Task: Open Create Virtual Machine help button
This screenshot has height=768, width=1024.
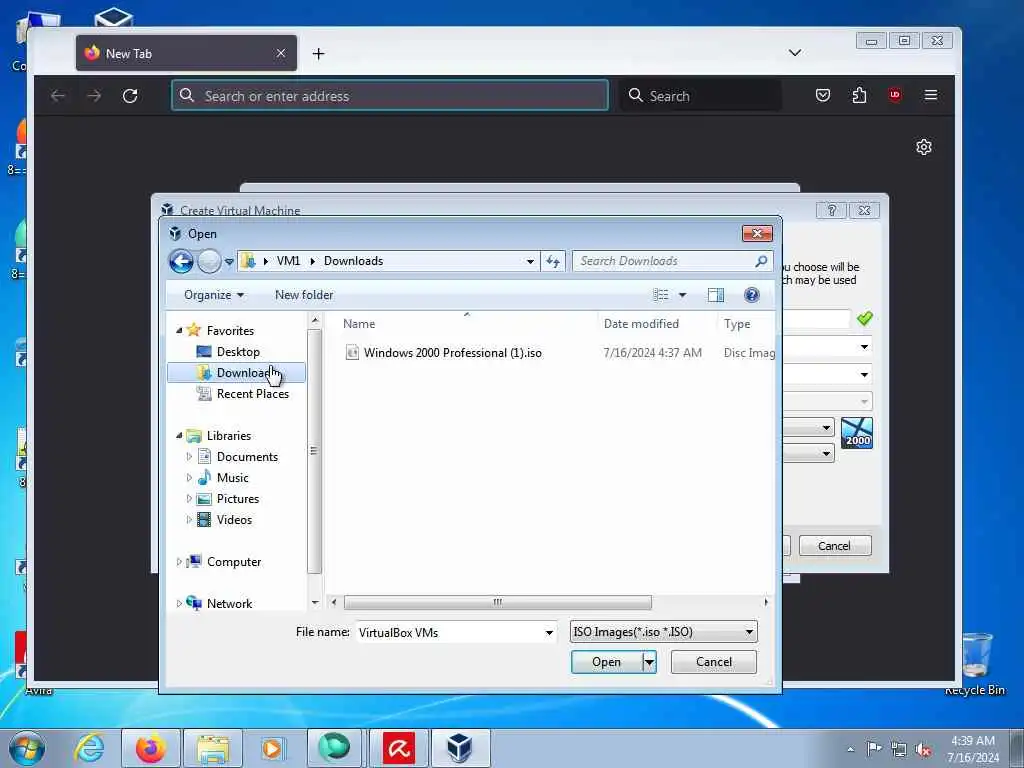Action: (831, 210)
